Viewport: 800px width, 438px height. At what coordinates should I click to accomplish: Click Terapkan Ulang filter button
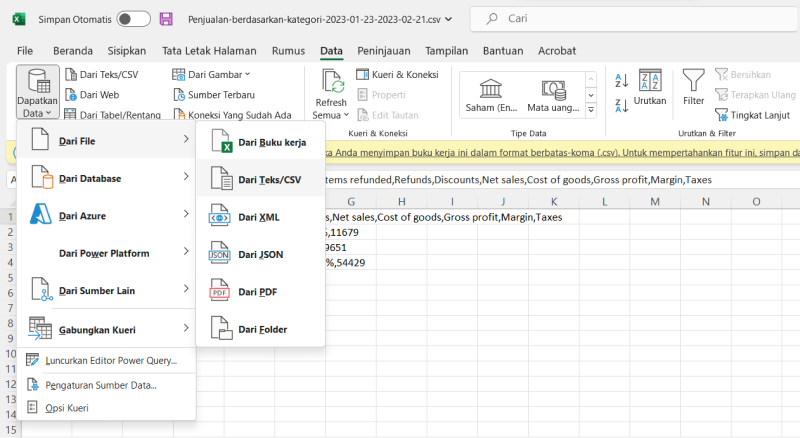[755, 95]
